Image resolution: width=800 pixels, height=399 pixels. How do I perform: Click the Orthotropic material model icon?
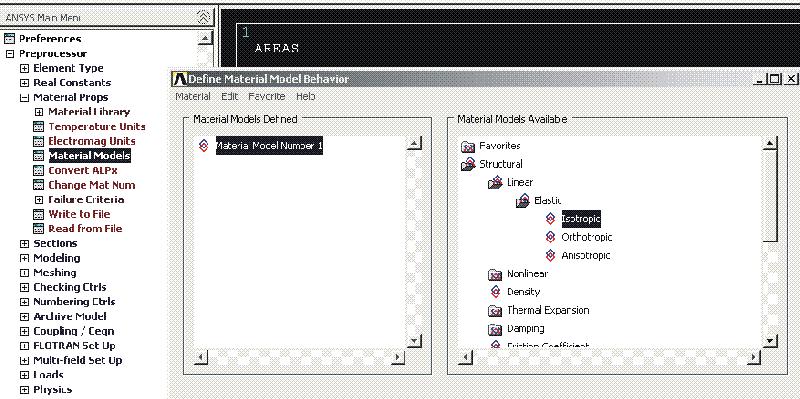[550, 237]
